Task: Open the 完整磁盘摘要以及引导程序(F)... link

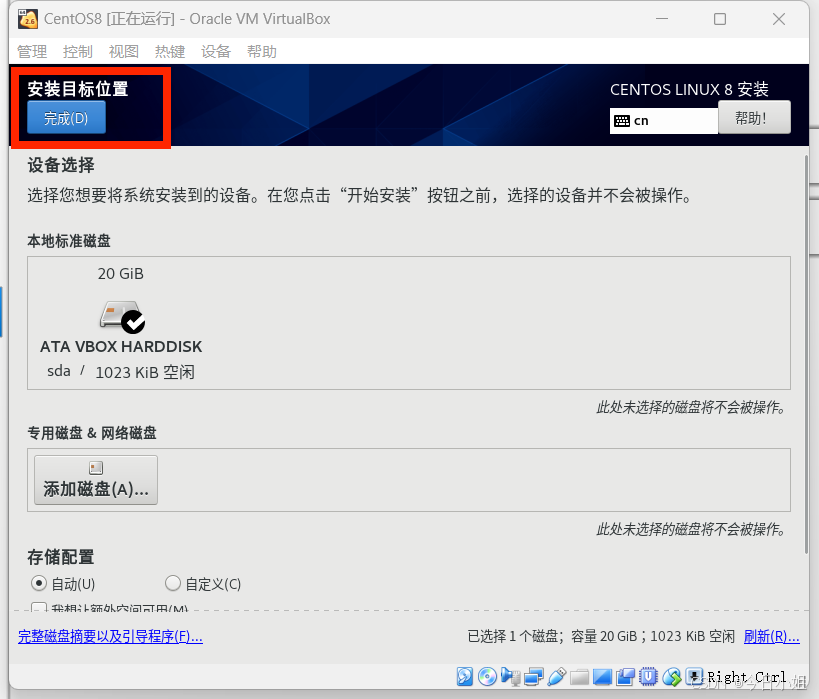Action: pyautogui.click(x=110, y=636)
